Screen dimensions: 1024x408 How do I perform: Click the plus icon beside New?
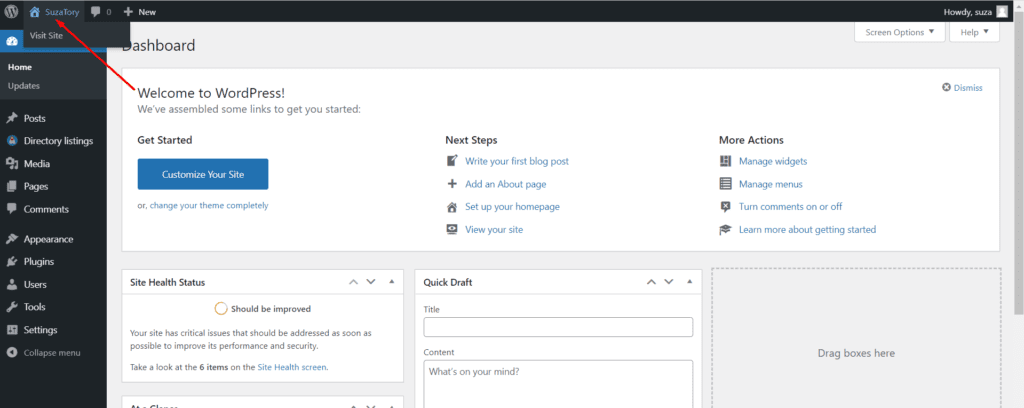point(129,12)
